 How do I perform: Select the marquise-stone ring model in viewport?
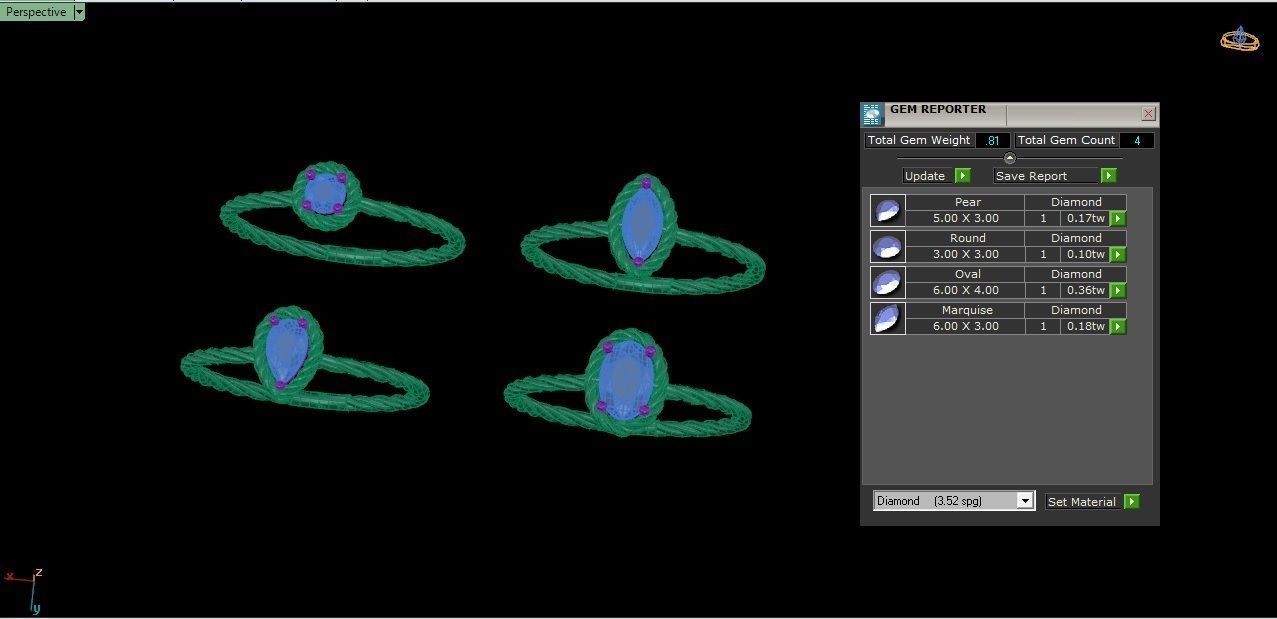point(643,236)
